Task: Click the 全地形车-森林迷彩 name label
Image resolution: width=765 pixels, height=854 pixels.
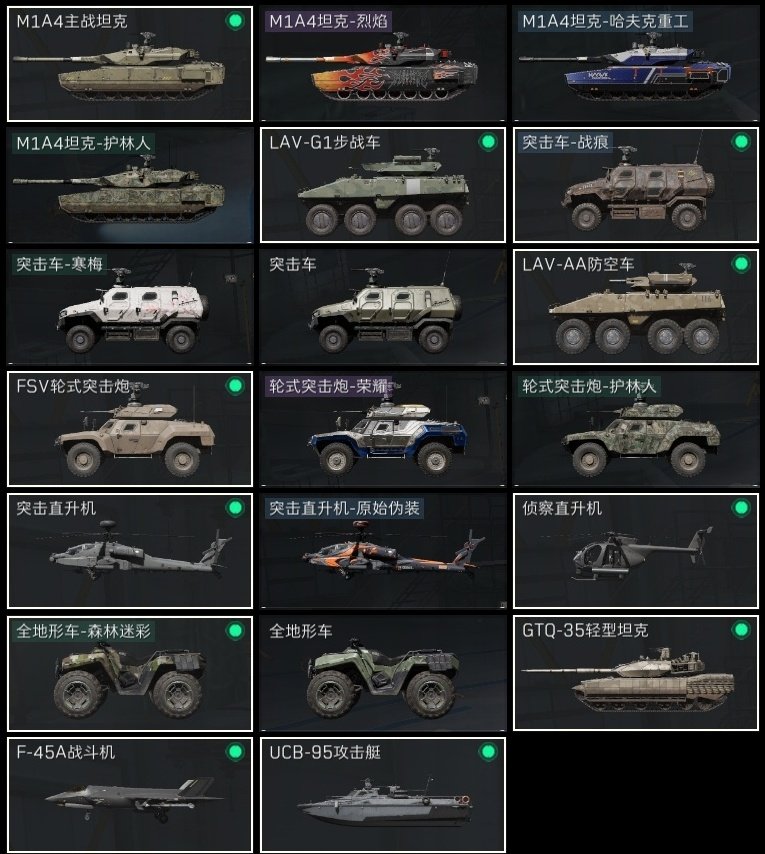Action: (83, 631)
